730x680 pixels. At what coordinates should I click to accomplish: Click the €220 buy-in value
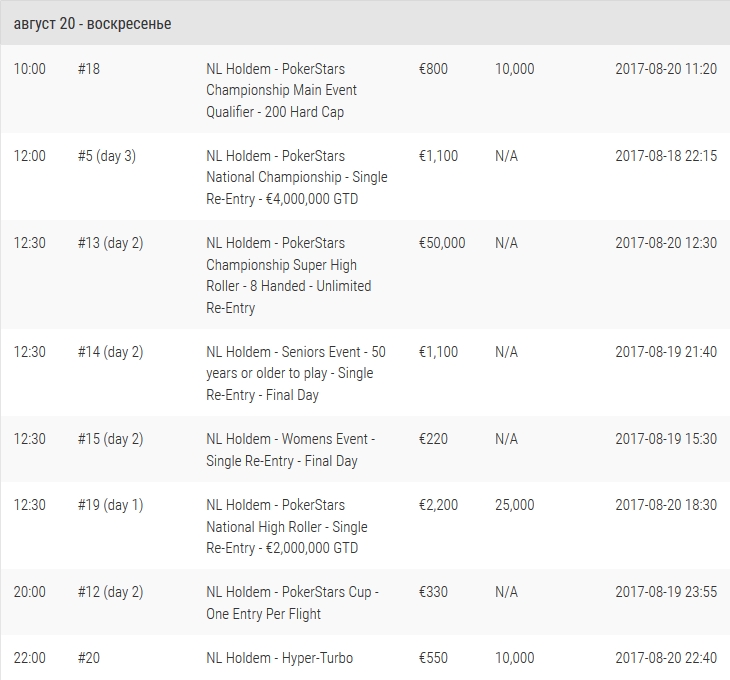click(x=433, y=439)
